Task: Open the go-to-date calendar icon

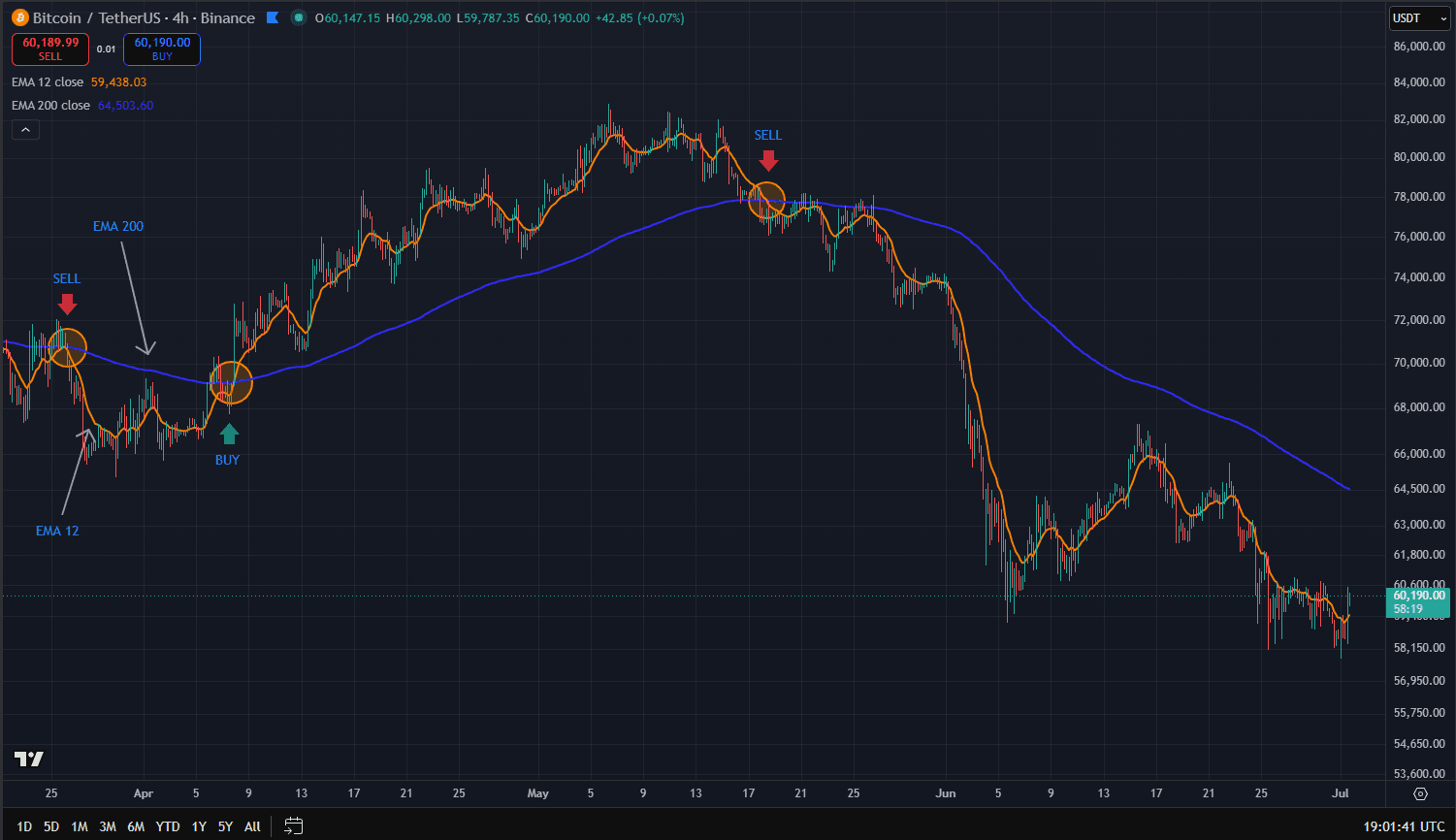Action: (x=293, y=826)
